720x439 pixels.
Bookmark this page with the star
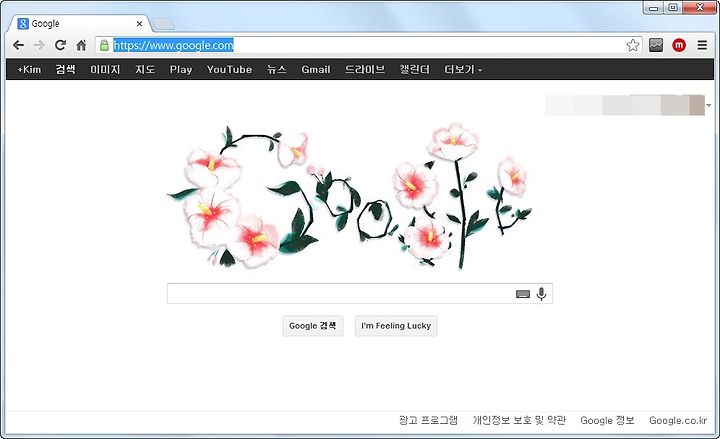click(x=633, y=45)
